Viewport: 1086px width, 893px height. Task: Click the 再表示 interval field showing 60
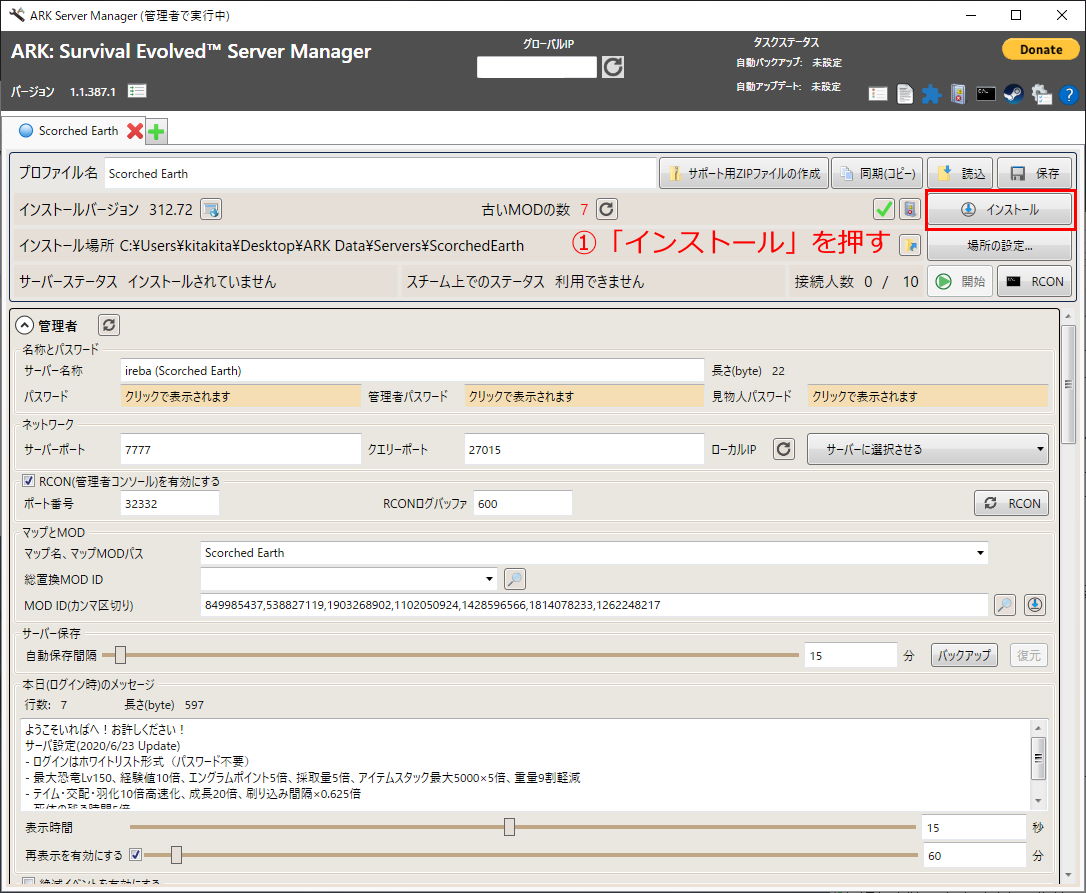point(973,856)
